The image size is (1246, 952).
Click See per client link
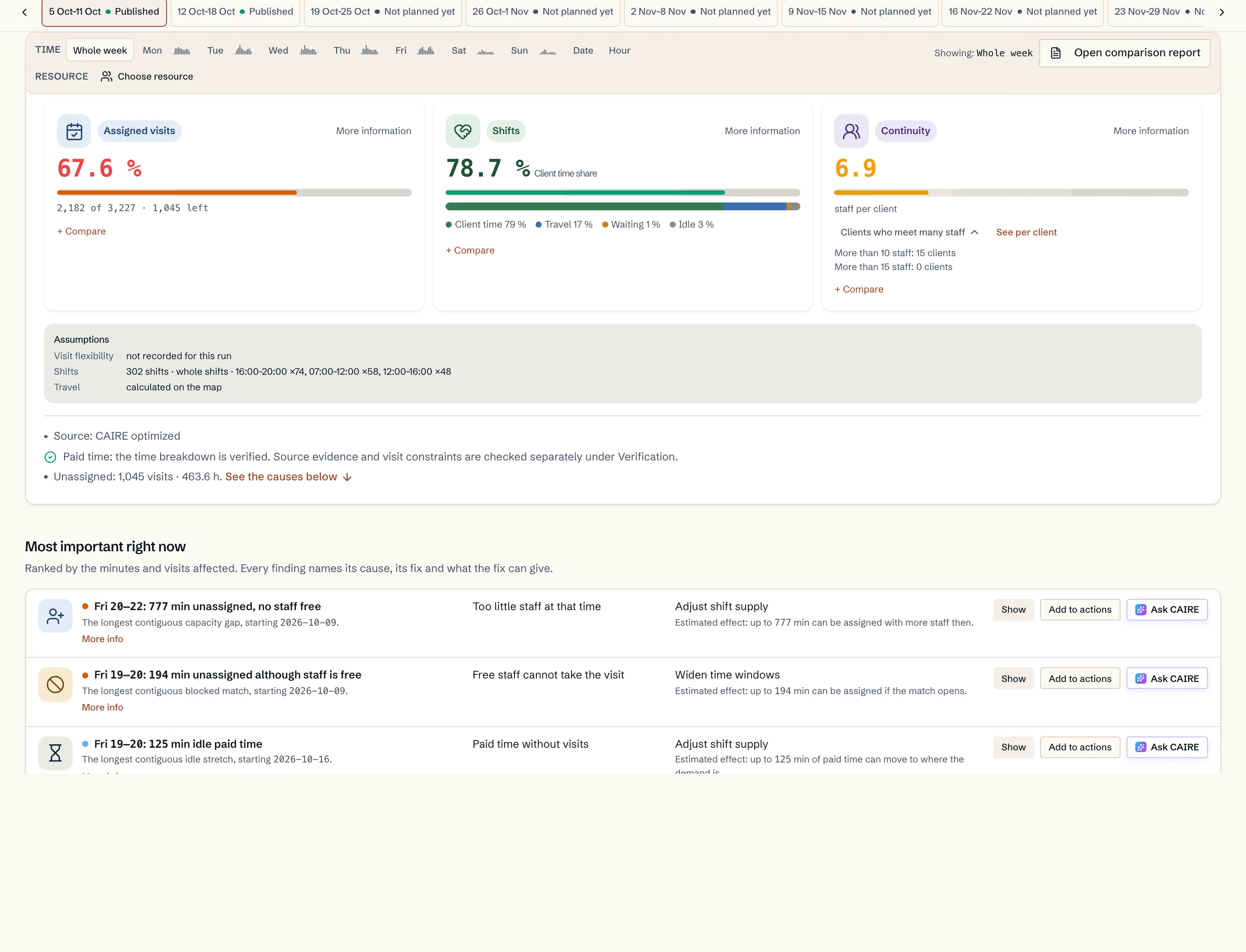tap(1026, 232)
